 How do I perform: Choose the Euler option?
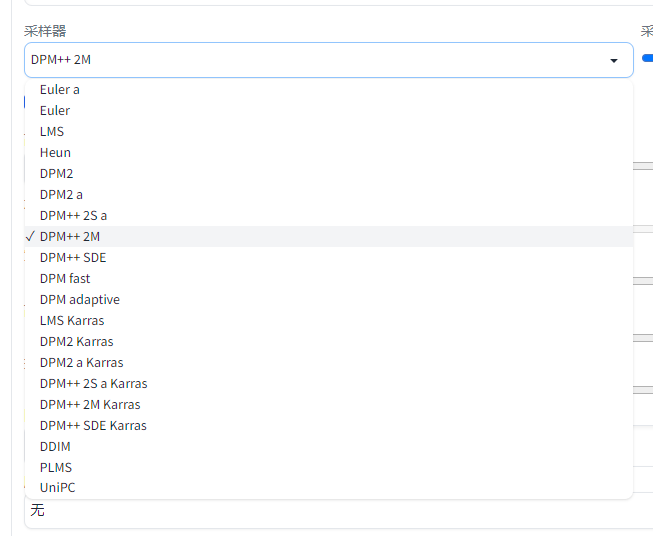pos(55,111)
